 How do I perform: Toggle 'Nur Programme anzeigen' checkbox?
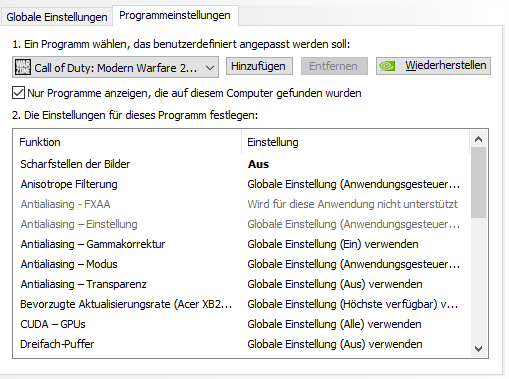click(18, 93)
